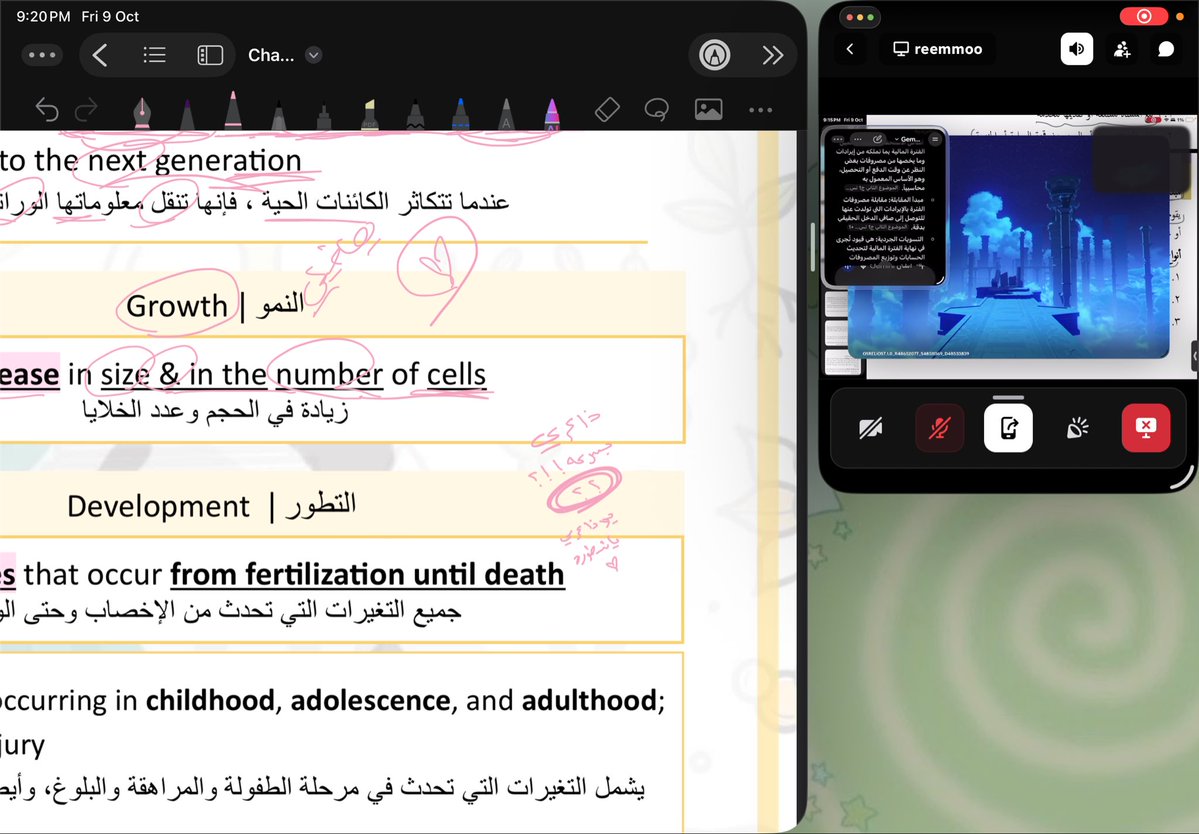Open the outline list view icon
The height and width of the screenshot is (834, 1199).
(x=154, y=55)
